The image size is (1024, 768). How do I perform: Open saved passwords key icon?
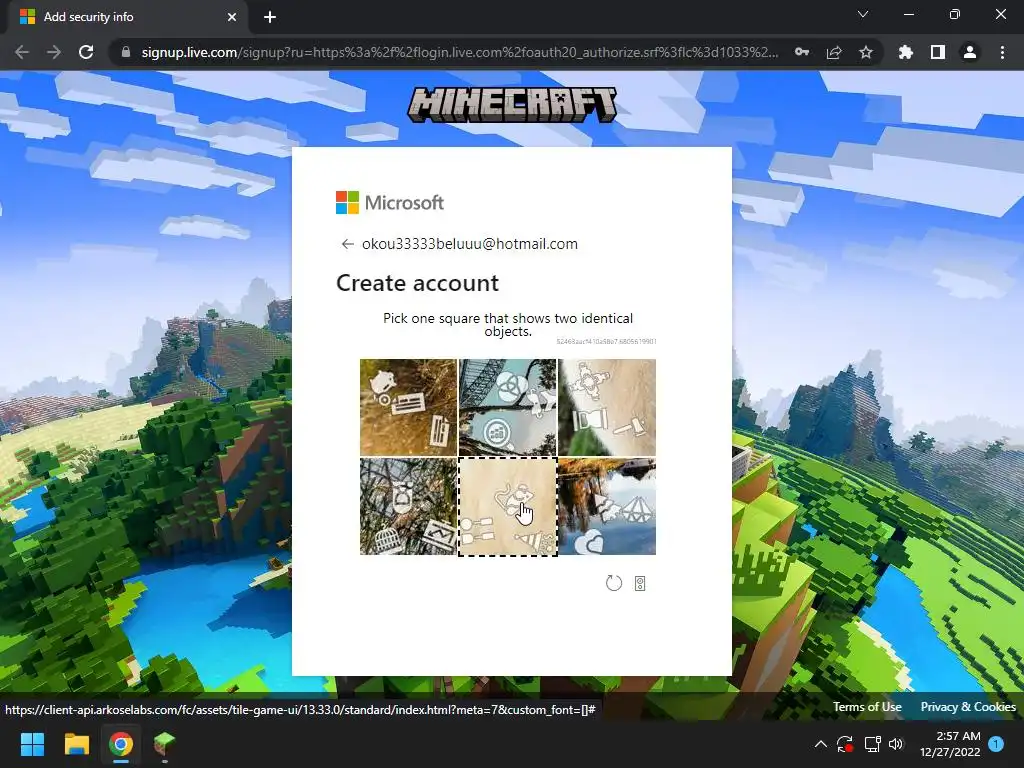pyautogui.click(x=802, y=52)
